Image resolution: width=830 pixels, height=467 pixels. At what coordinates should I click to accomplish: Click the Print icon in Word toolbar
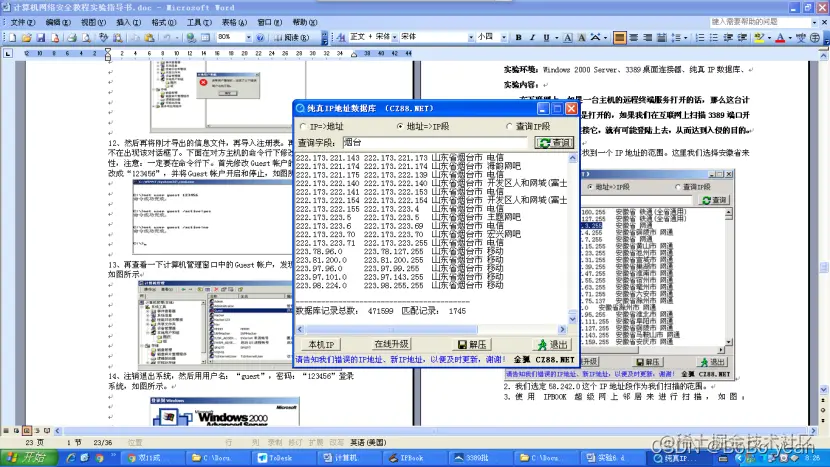click(x=72, y=38)
